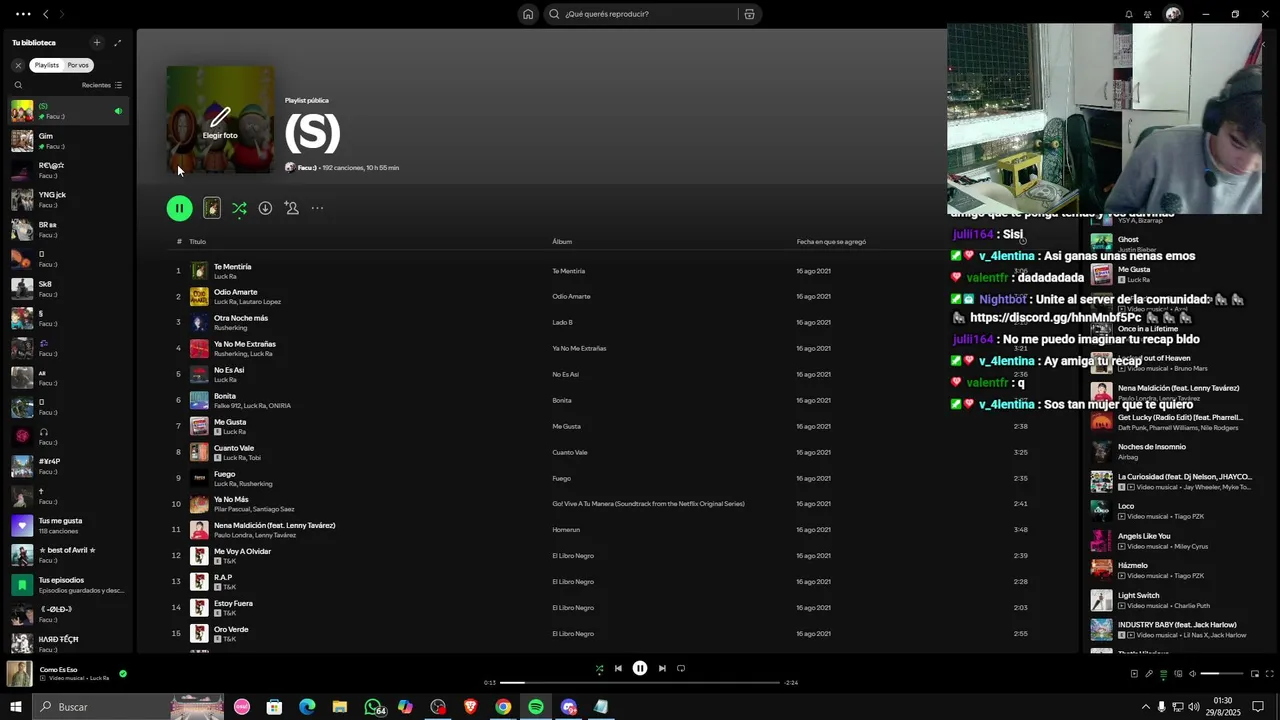Open Rusherking artist link under Otra Noche más
Viewport: 1280px width, 720px height.
230,328
